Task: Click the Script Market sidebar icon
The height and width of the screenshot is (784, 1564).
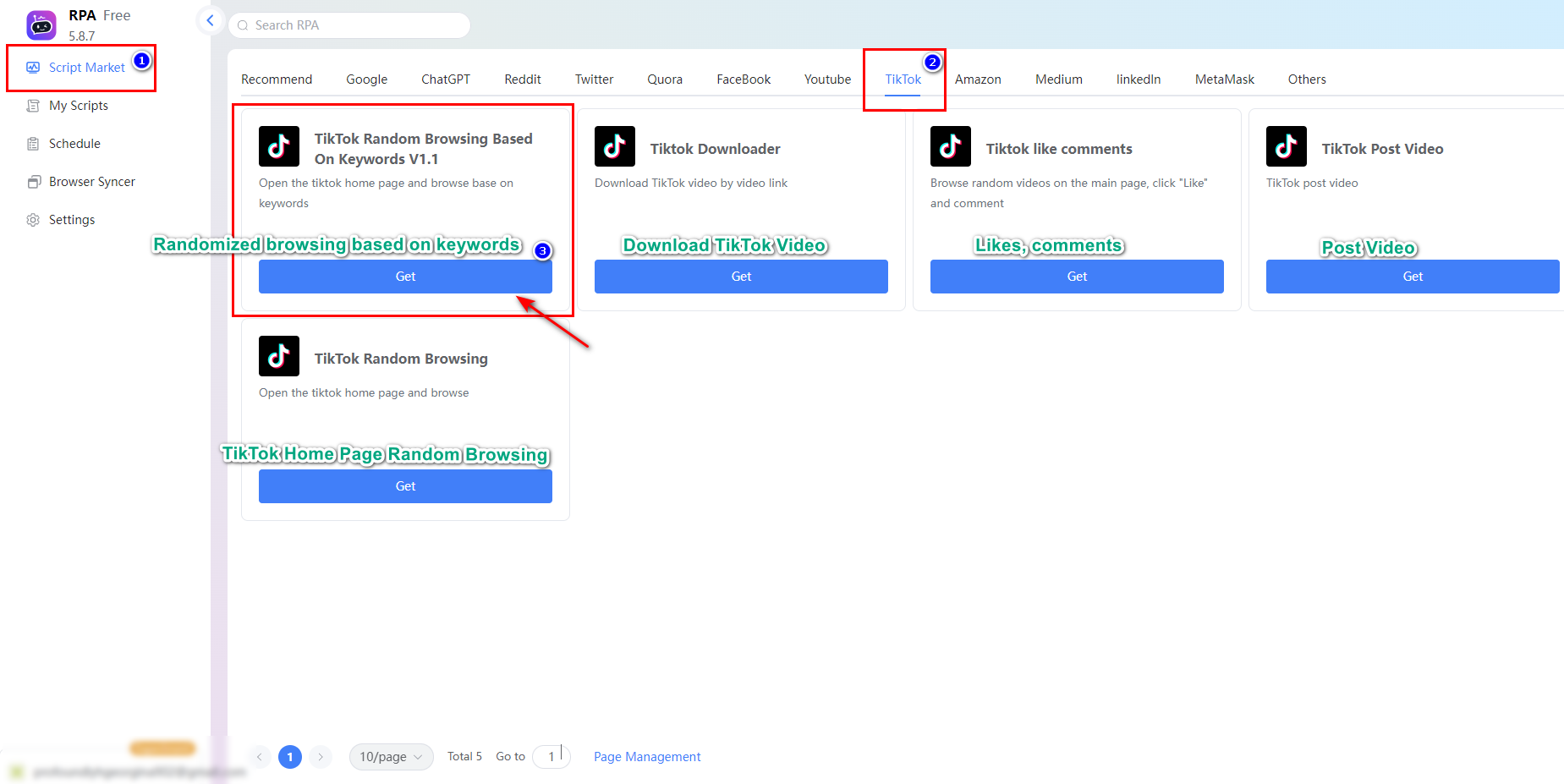Action: click(x=33, y=68)
